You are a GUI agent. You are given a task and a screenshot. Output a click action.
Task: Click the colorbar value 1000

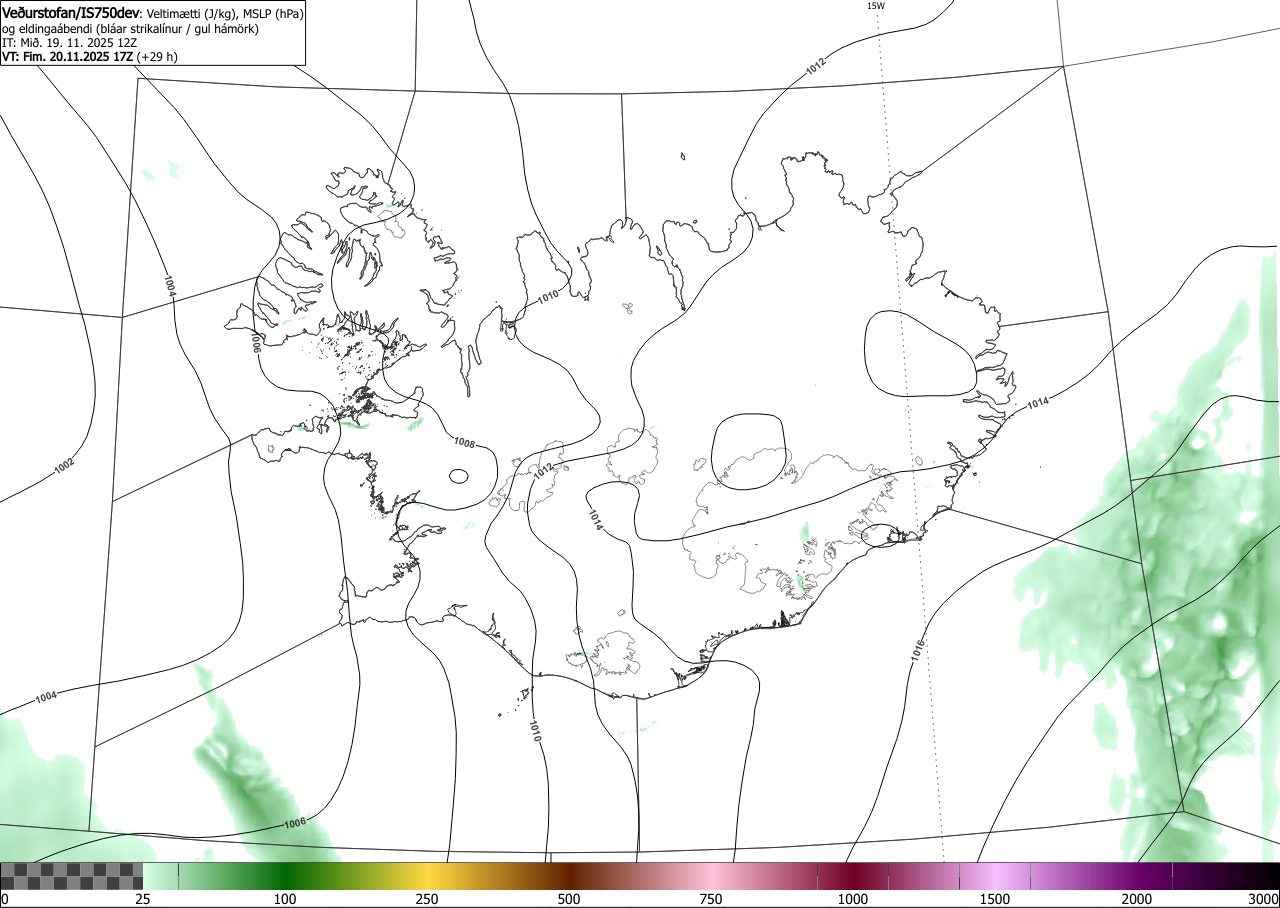tap(853, 899)
